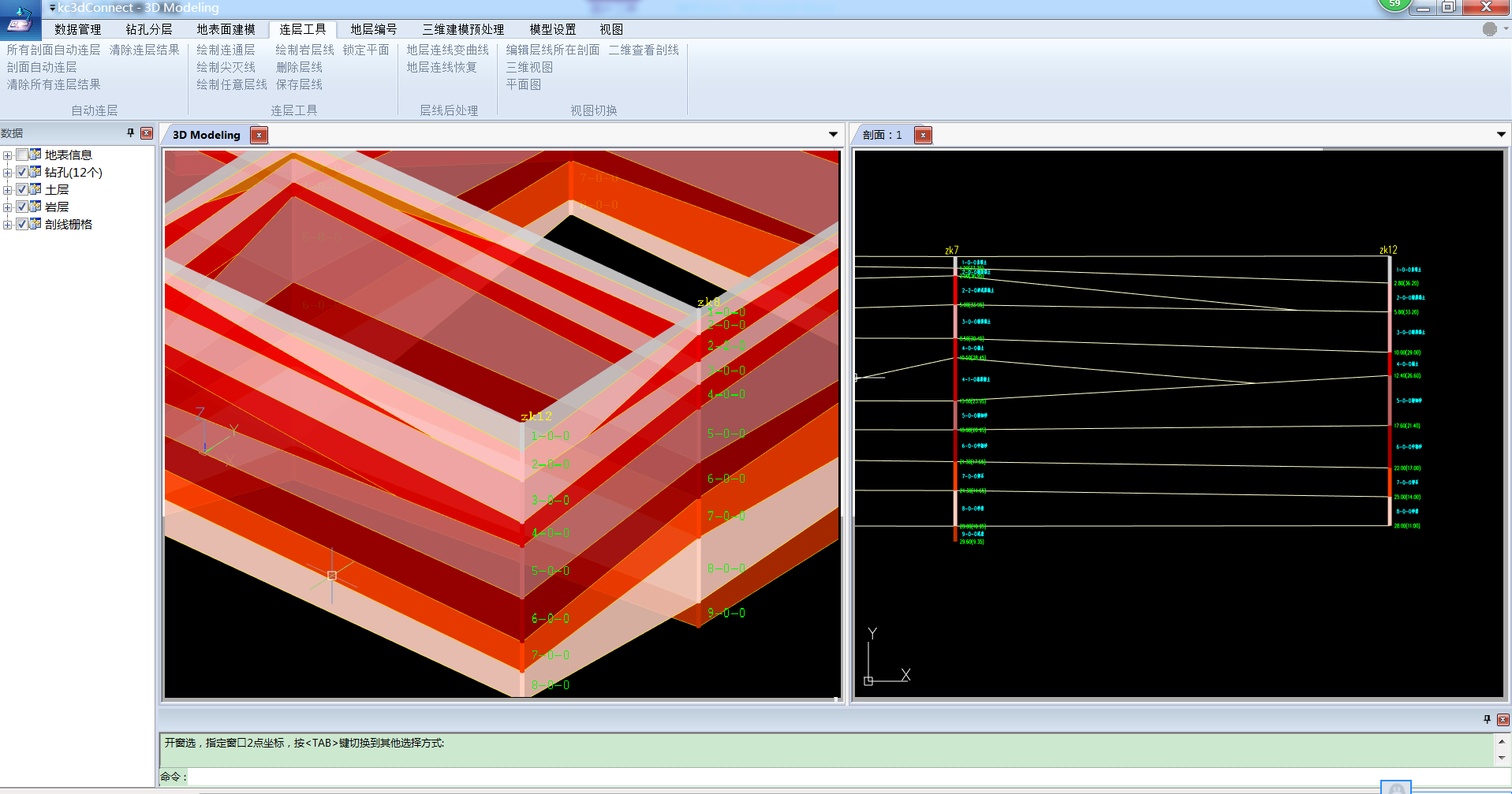The image size is (1512, 794).
Task: Uncheck the 岩层 checkbox
Action: 22,207
